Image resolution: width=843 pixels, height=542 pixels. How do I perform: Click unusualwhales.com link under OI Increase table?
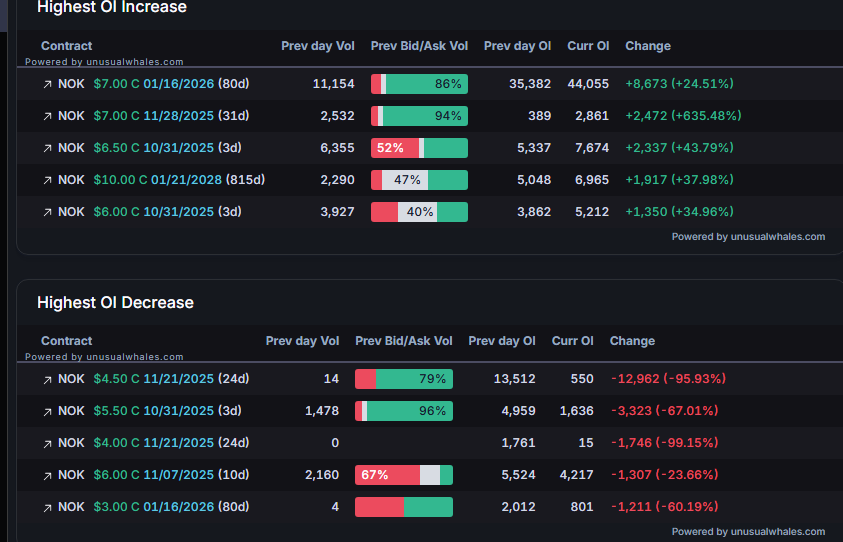pos(748,237)
